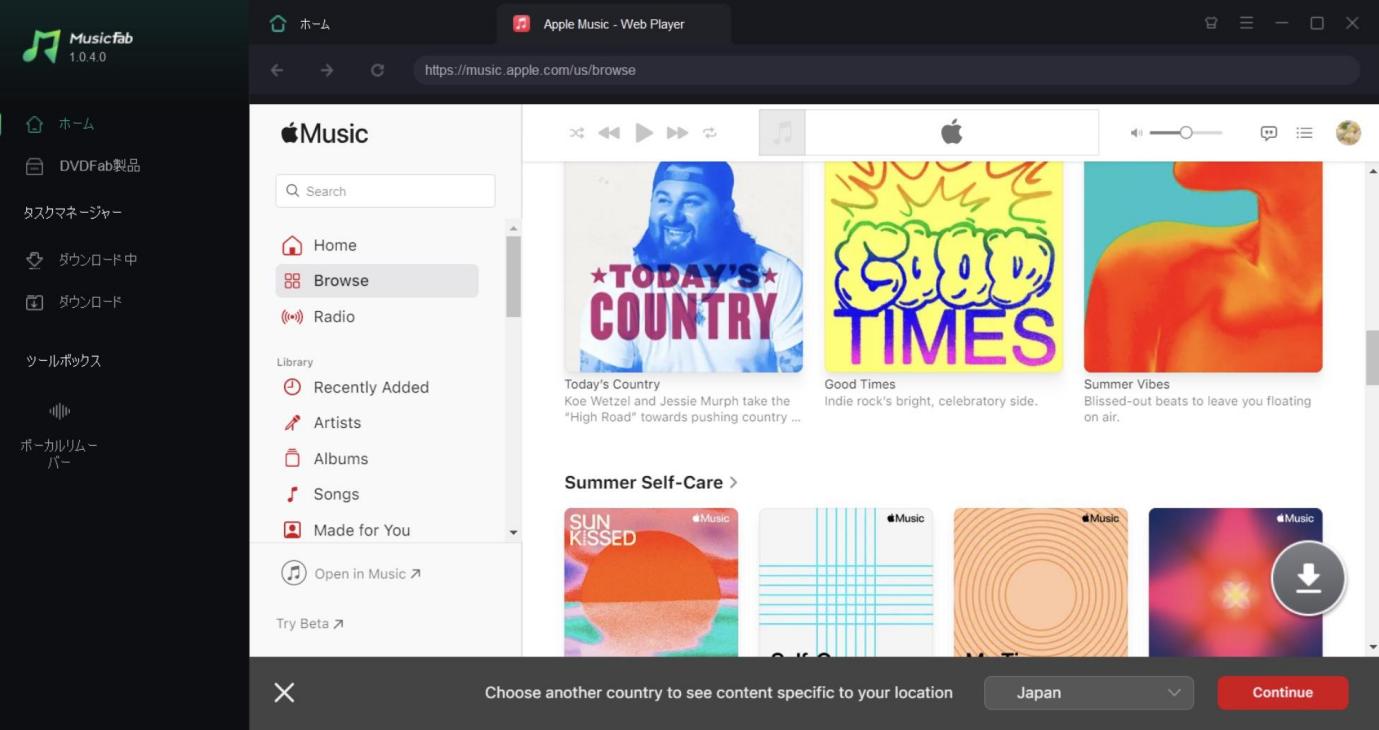Open the orange concentric circles playlist cover

point(1041,582)
